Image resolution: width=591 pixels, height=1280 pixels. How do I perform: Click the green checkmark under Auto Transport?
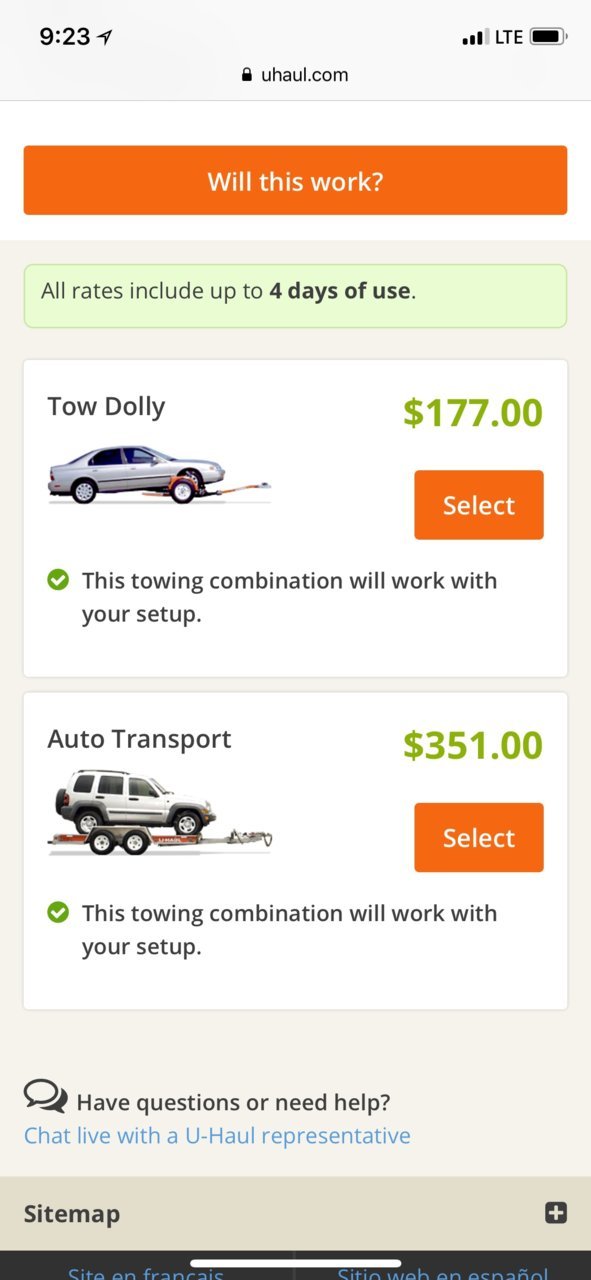click(x=59, y=911)
